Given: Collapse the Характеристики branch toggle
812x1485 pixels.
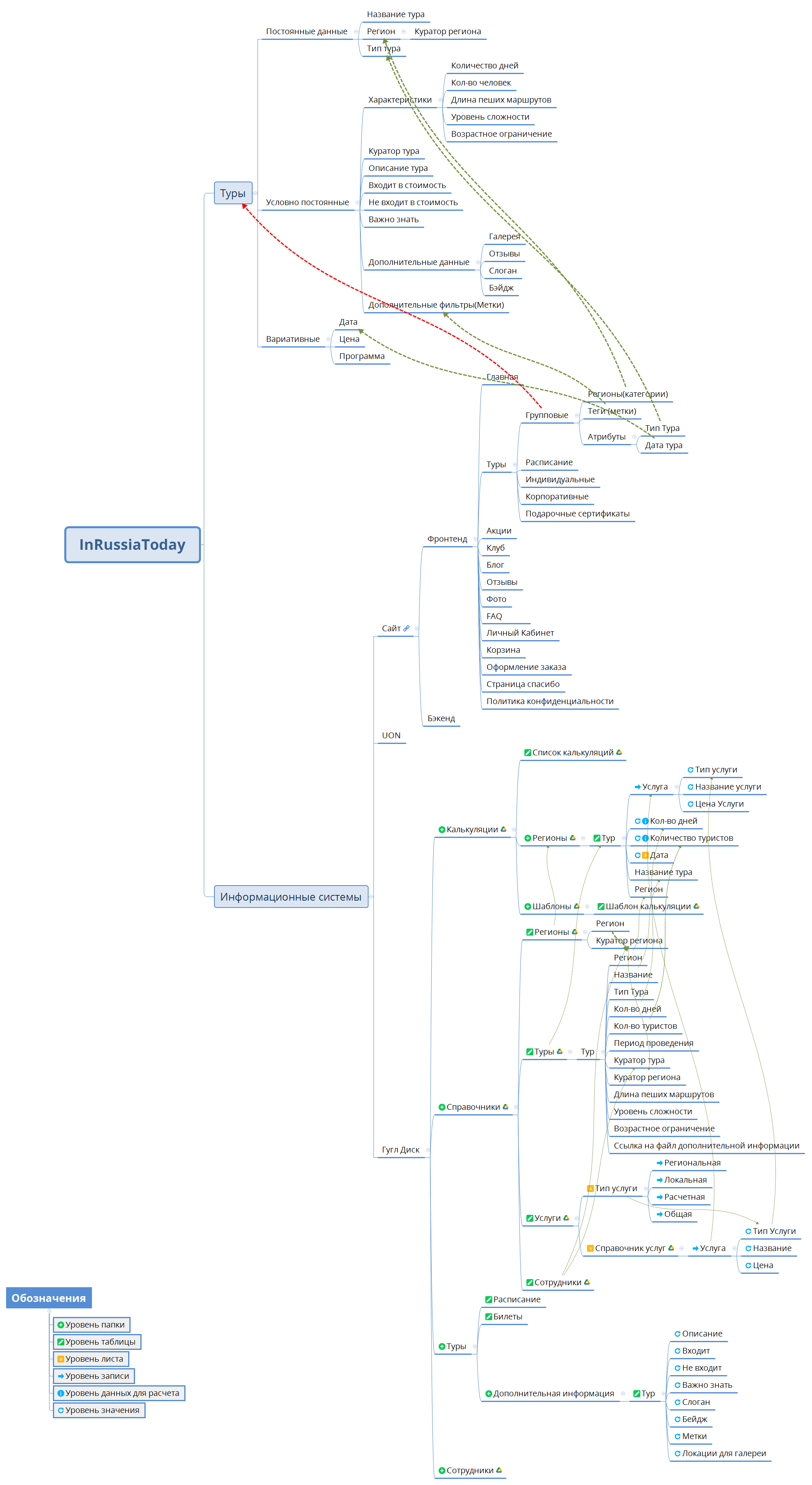Looking at the screenshot, I should coord(440,100).
